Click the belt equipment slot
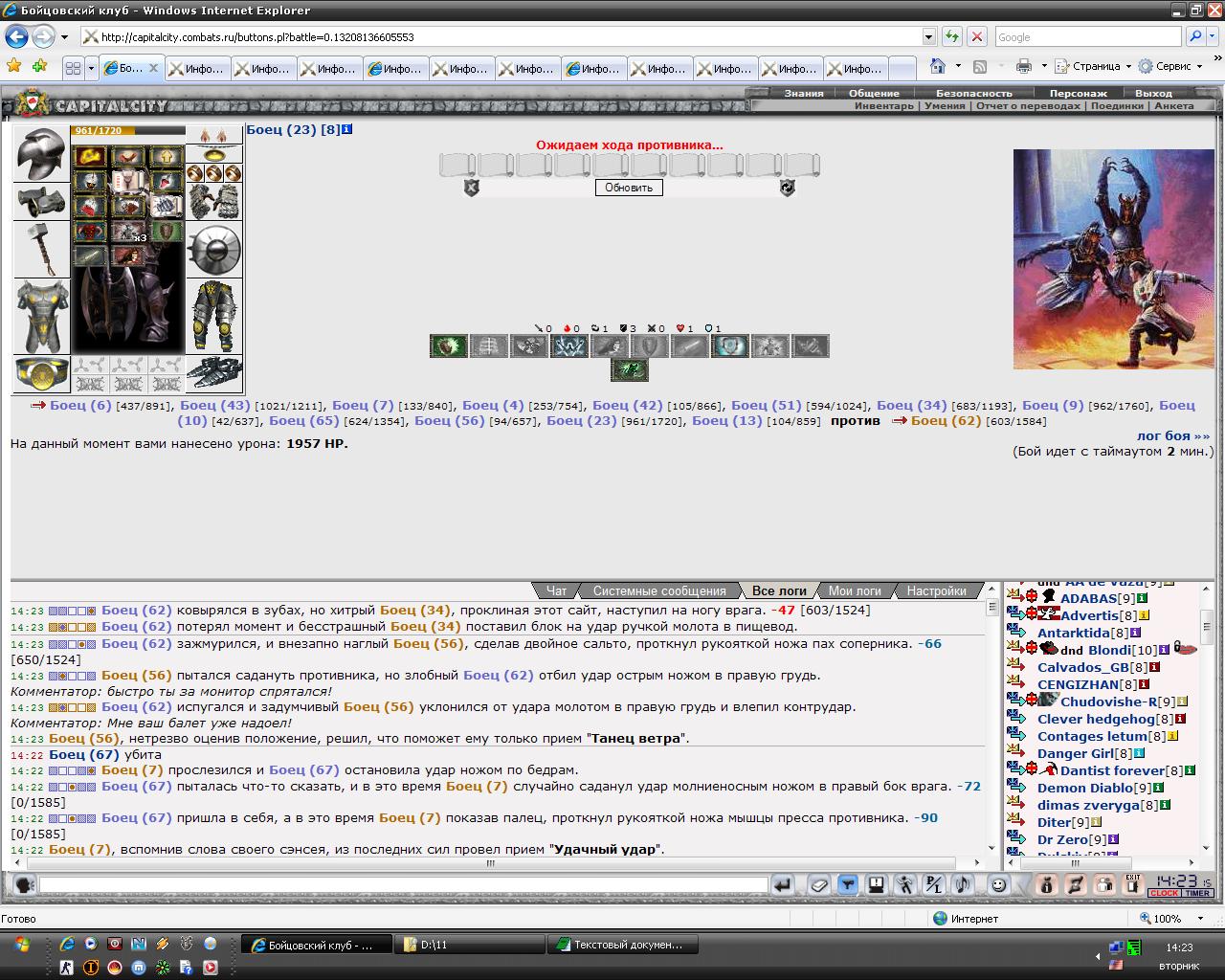Screen dimensions: 1225x980 point(41,374)
